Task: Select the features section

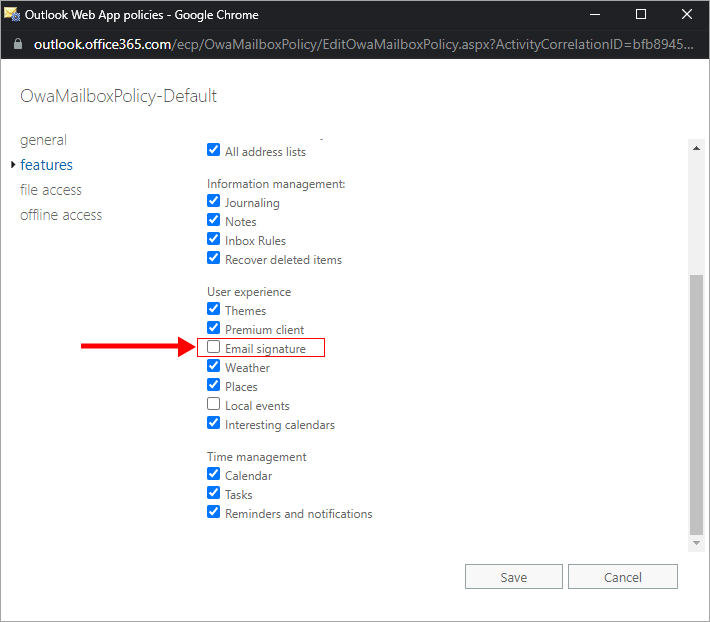Action: pos(46,165)
